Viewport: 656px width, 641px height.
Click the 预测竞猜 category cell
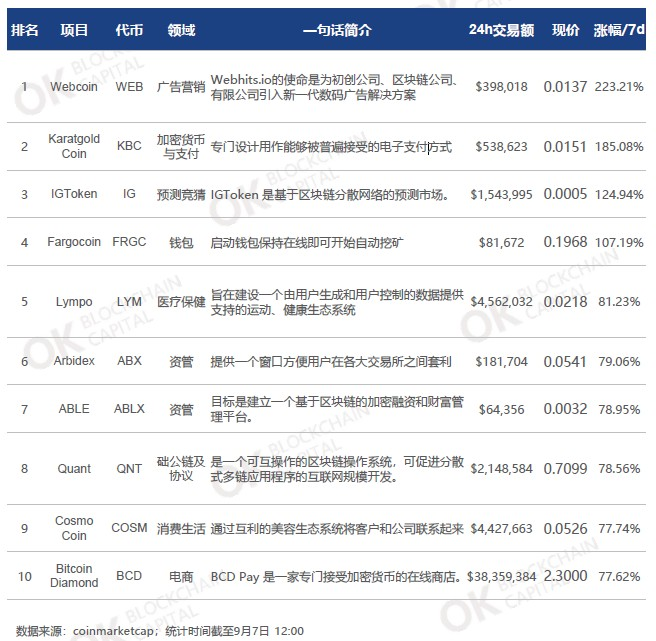click(181, 195)
